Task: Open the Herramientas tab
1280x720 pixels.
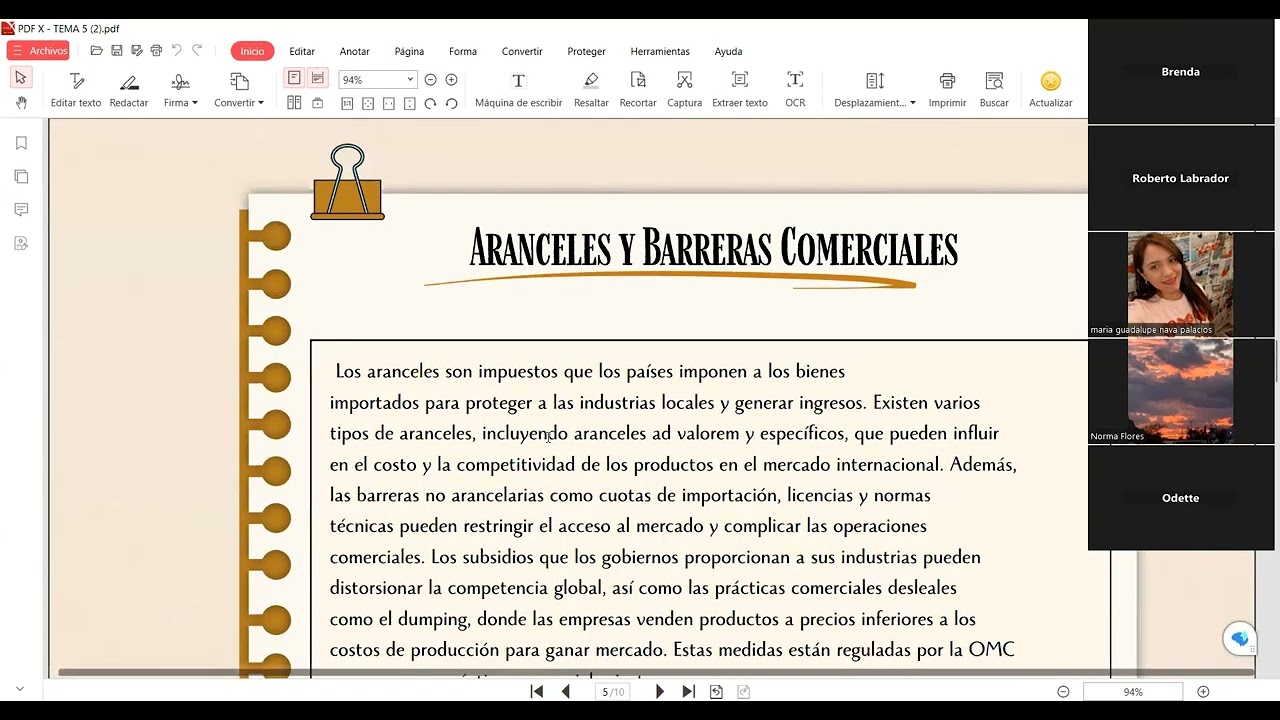Action: pyautogui.click(x=660, y=51)
